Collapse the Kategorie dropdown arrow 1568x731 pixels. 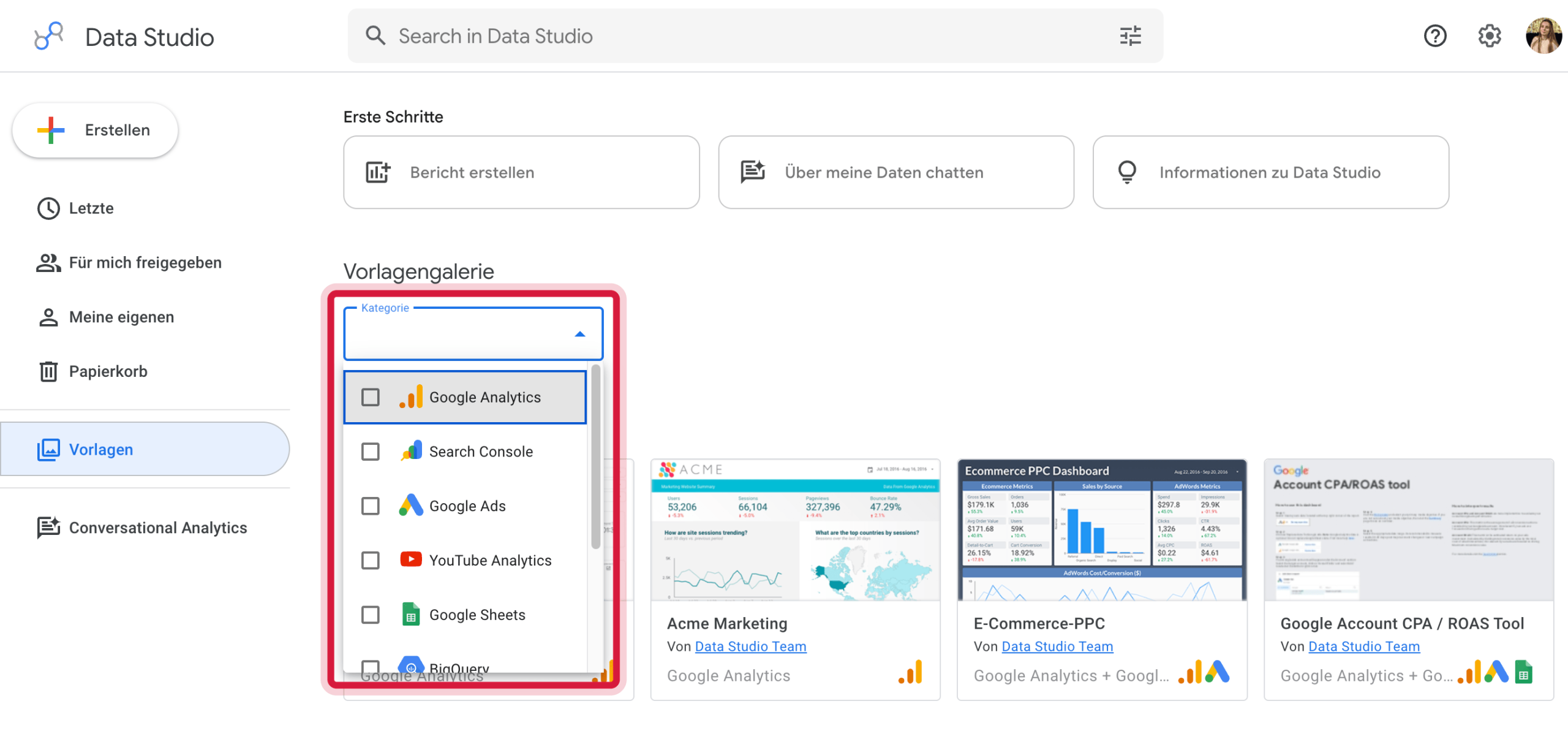(x=580, y=334)
